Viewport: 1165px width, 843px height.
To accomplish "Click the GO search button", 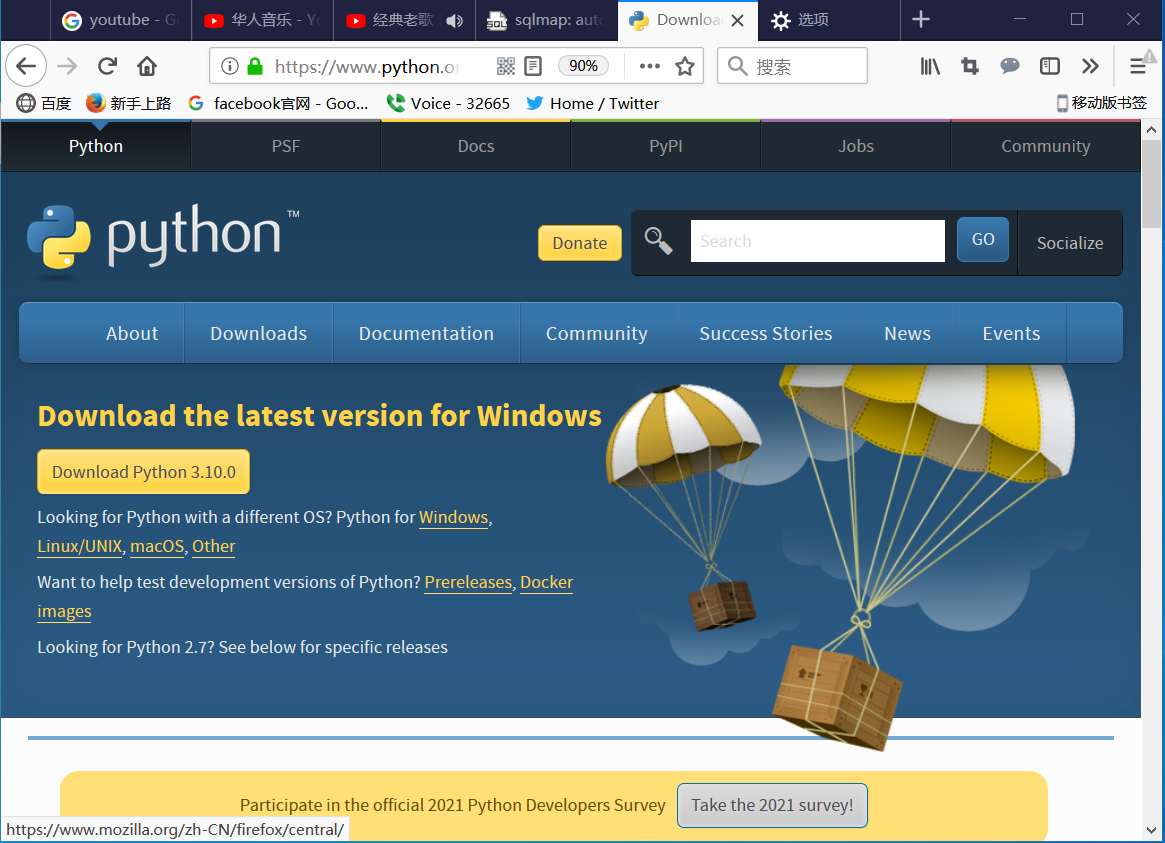I will pos(982,239).
